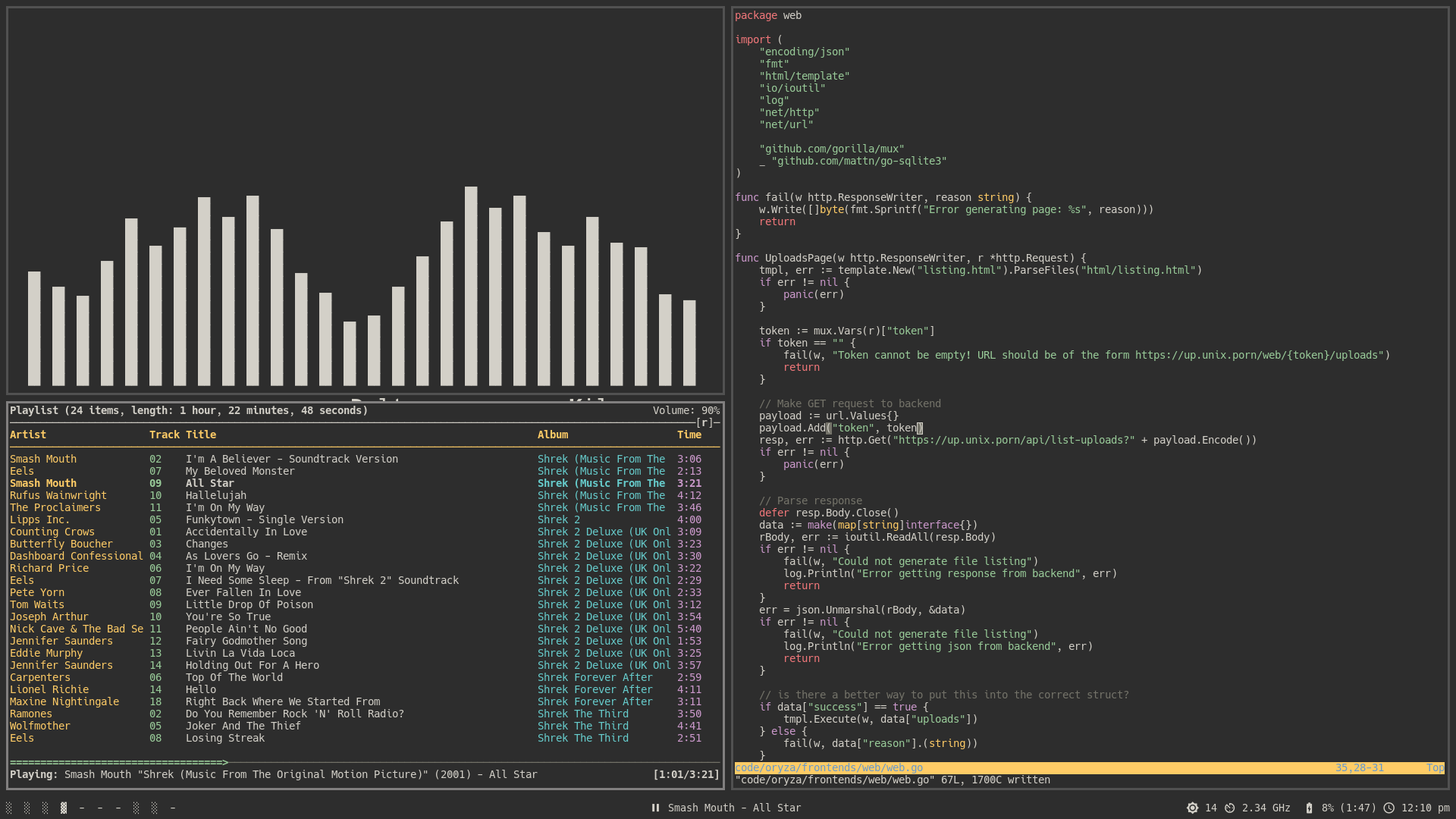
Task: Select track Livin La Vida Loca
Action: tap(240, 653)
